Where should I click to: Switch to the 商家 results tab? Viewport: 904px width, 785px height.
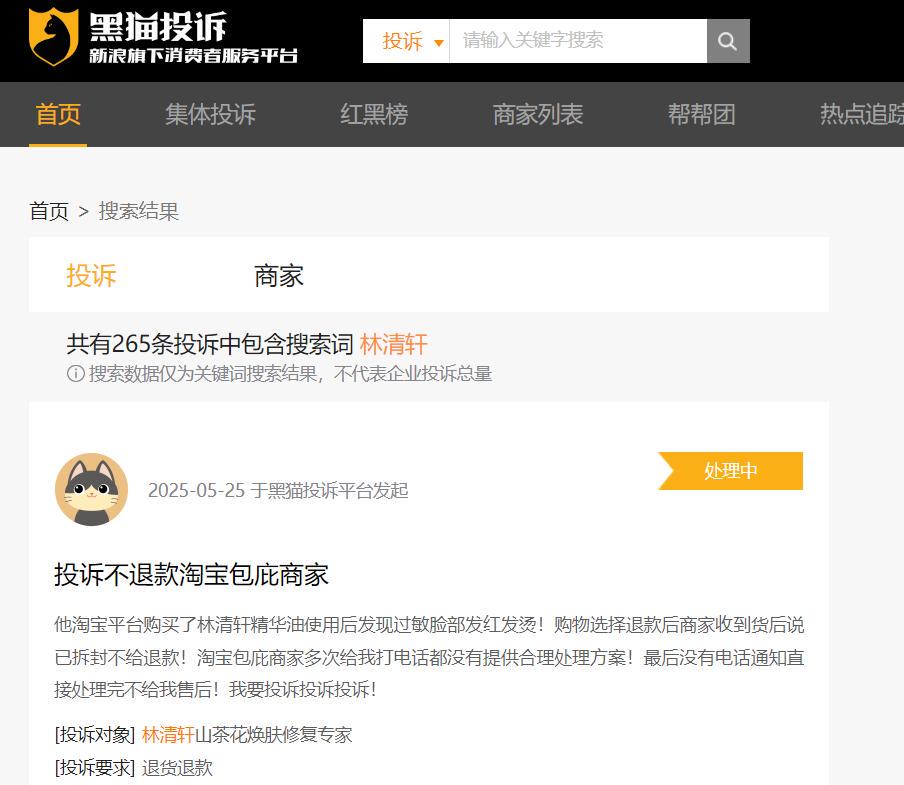coord(279,275)
